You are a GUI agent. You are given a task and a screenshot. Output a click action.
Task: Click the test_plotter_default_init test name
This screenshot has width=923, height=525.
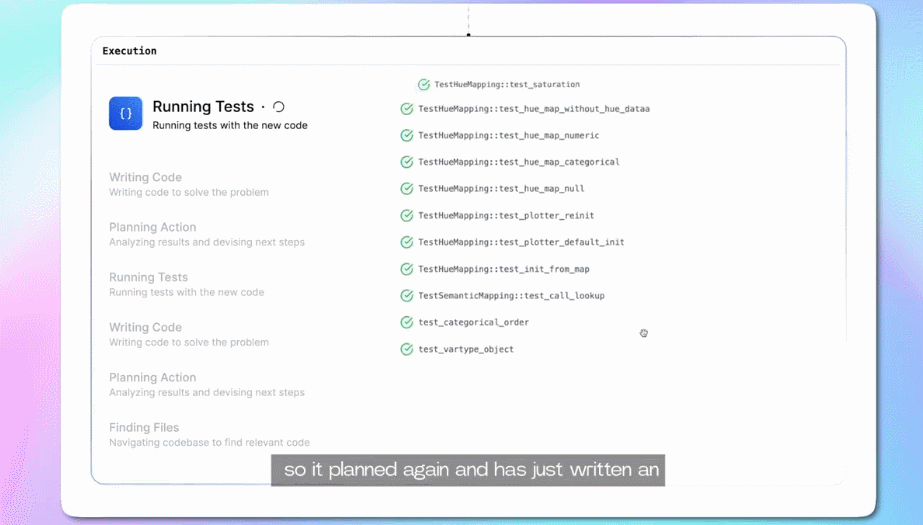[521, 242]
